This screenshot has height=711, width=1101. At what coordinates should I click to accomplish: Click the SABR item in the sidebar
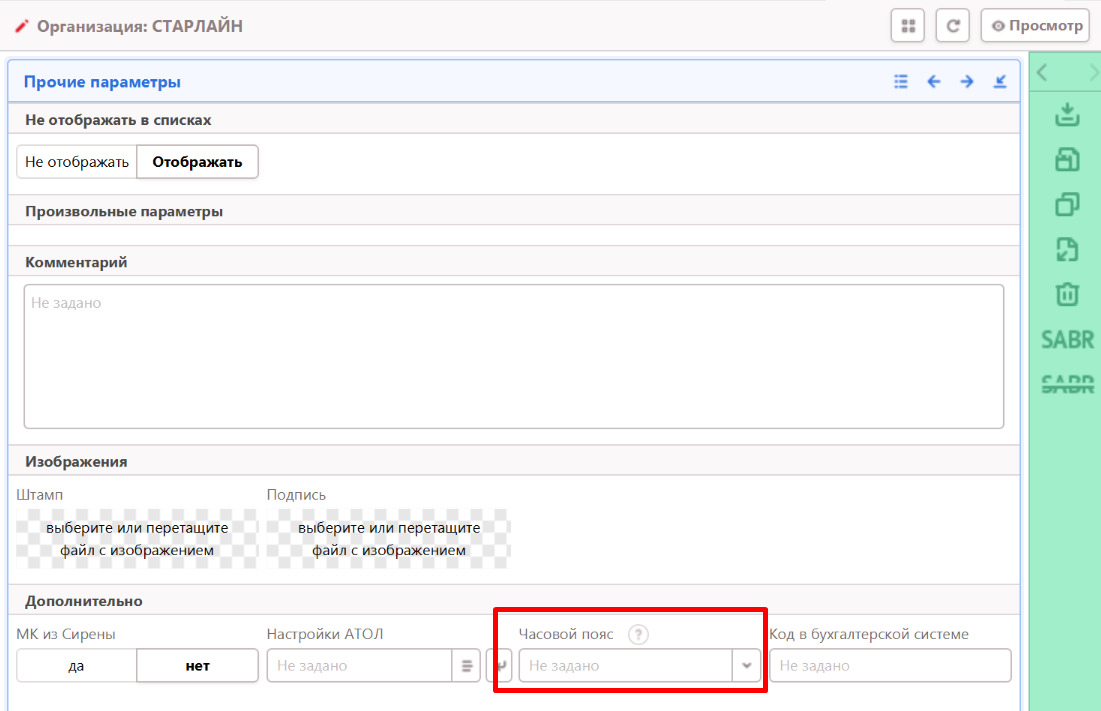point(1067,340)
